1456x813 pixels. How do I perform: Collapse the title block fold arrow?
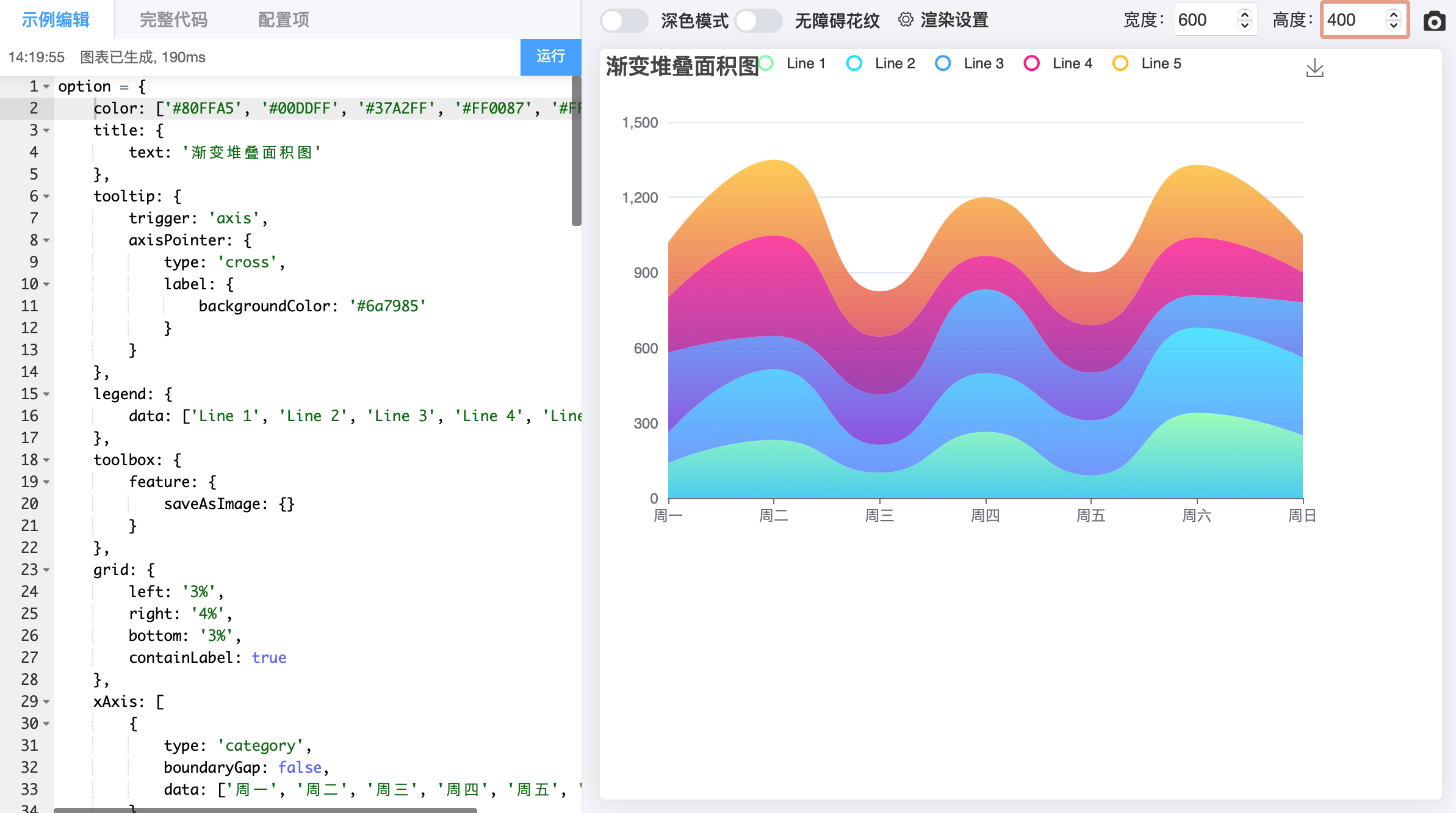(46, 131)
